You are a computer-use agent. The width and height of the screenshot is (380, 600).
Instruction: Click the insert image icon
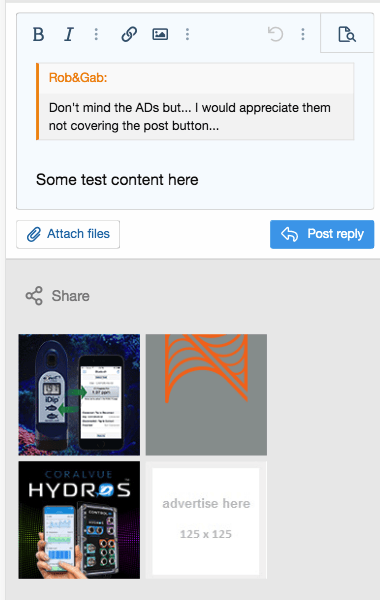(x=160, y=34)
